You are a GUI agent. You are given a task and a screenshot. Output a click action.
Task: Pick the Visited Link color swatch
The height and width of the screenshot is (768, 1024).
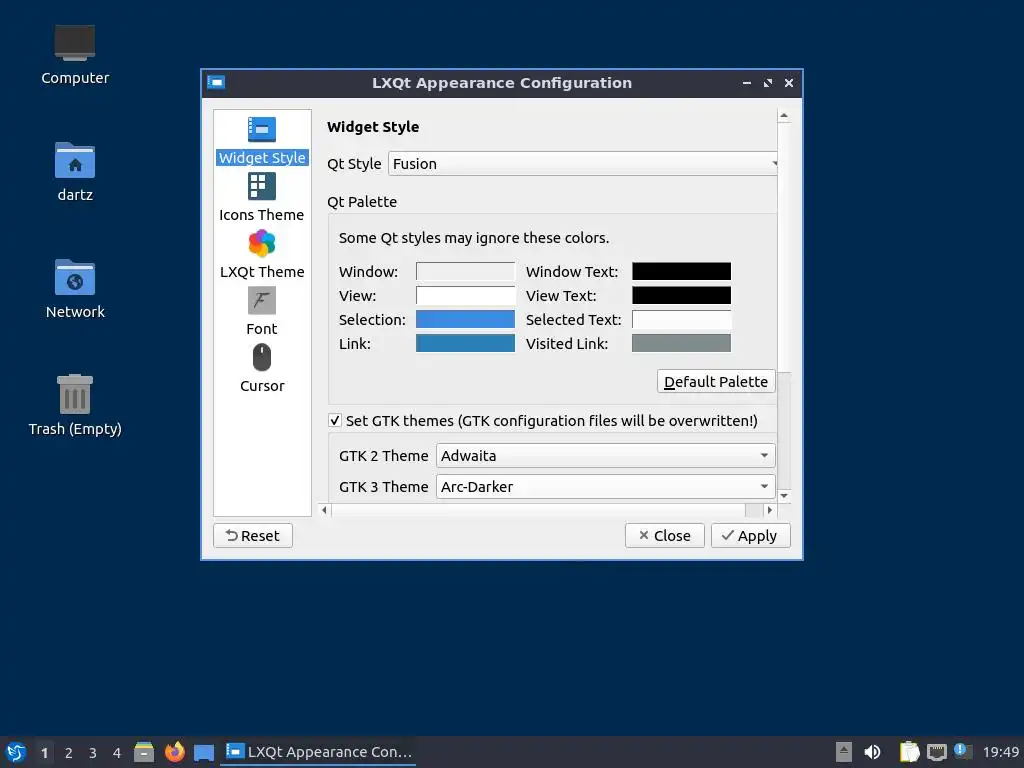pyautogui.click(x=681, y=344)
